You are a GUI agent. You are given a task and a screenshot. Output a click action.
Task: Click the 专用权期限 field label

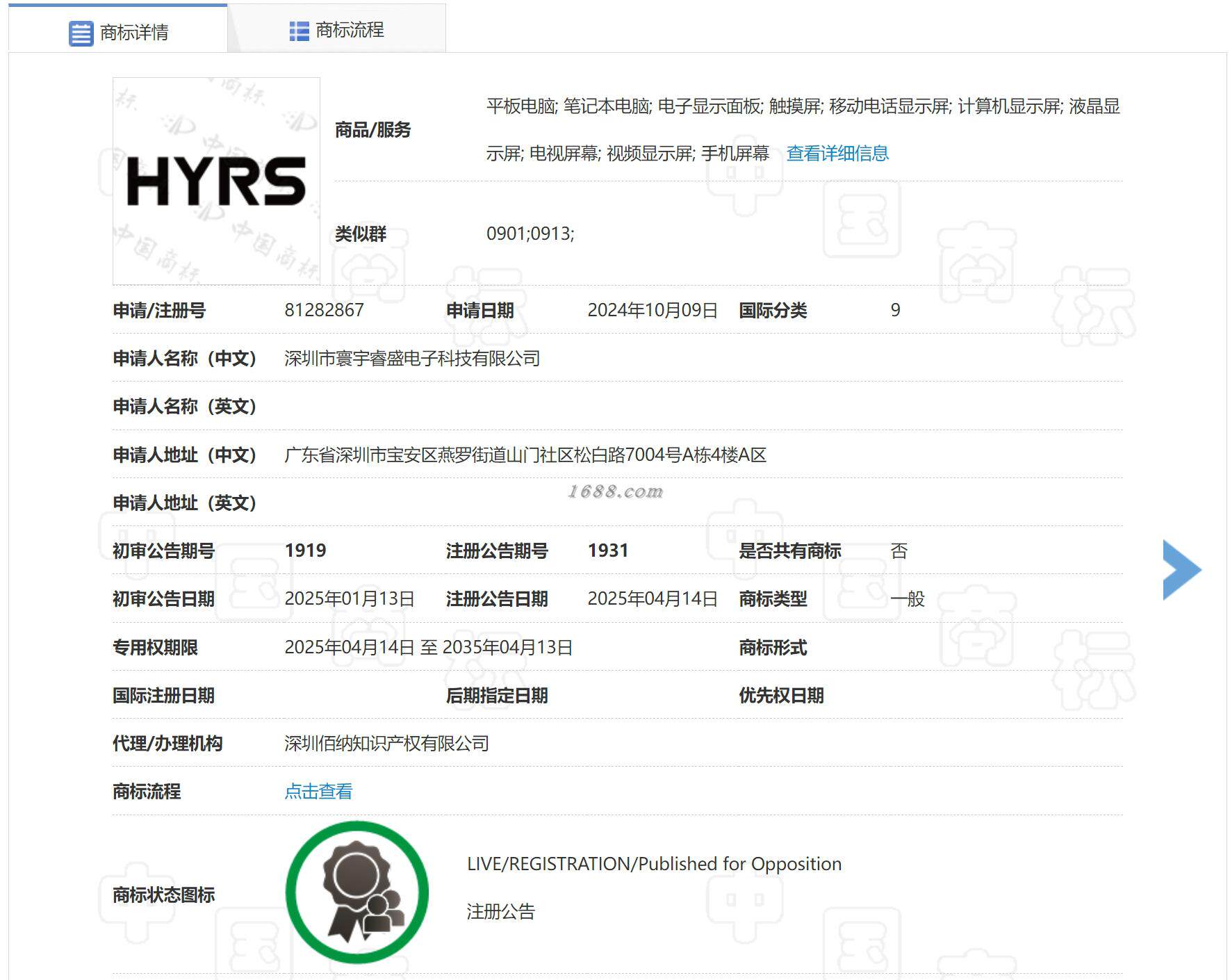(155, 648)
